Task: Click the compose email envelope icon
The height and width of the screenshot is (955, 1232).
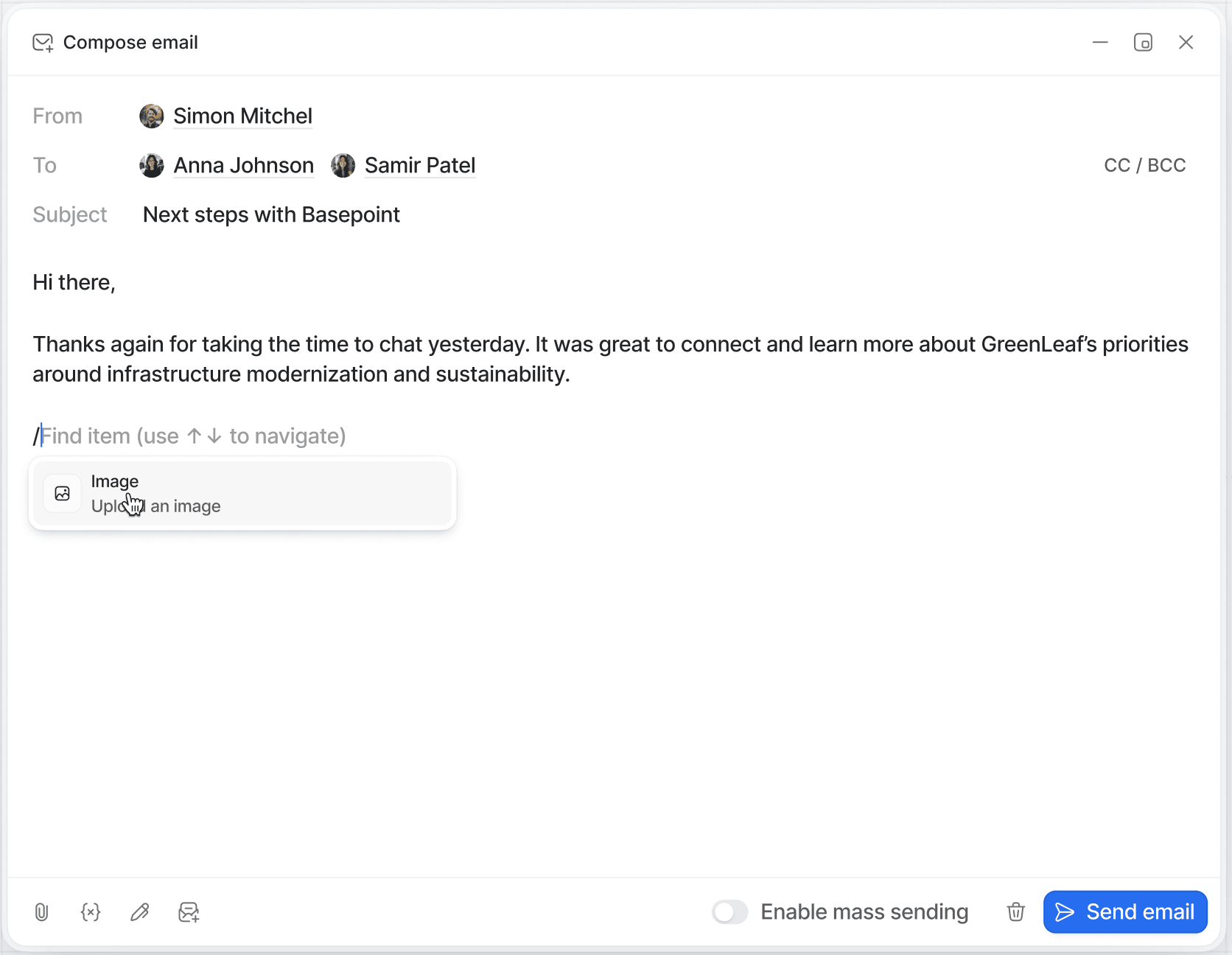Action: [x=42, y=42]
